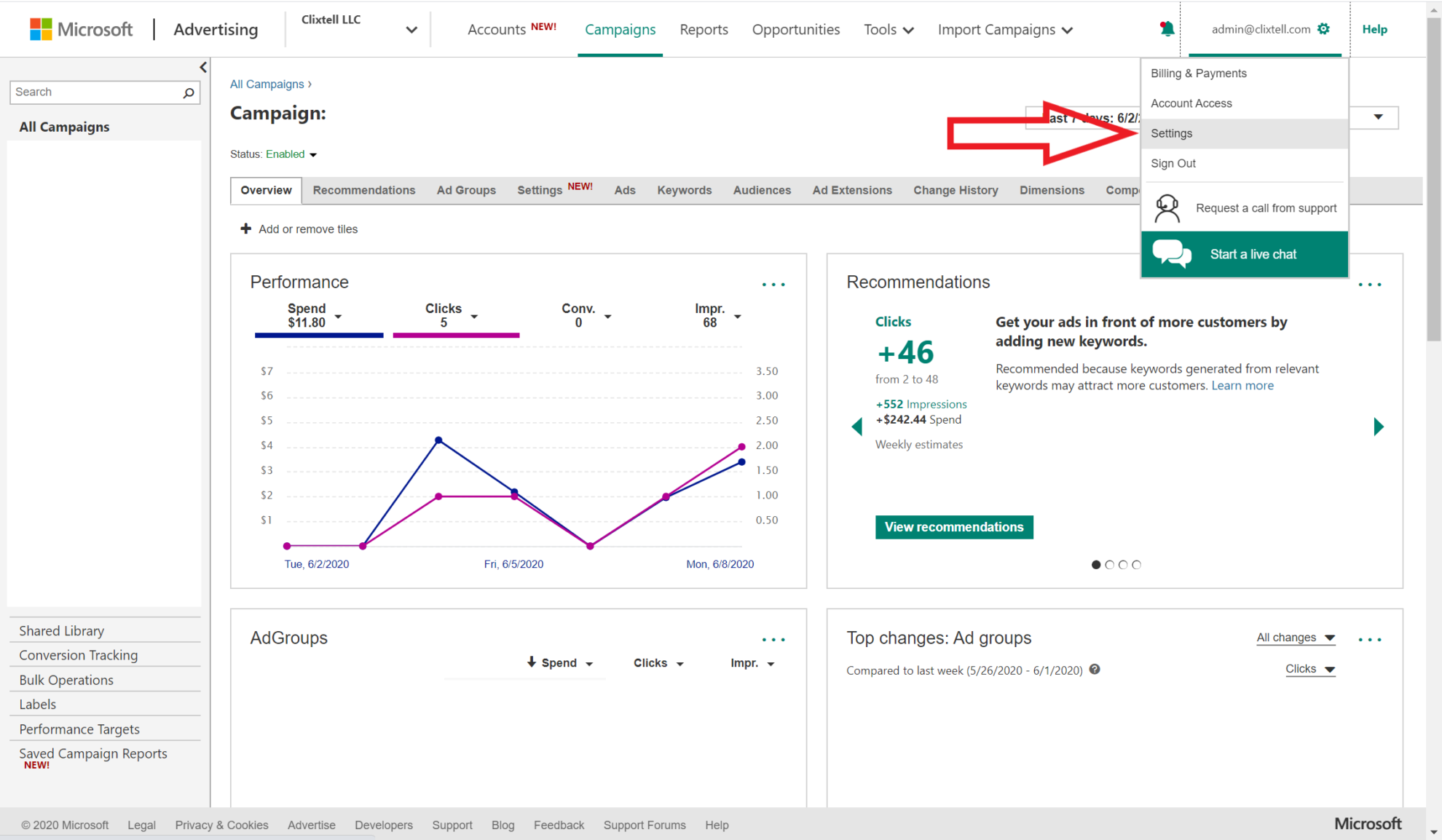The height and width of the screenshot is (840, 1442).
Task: Open the Performance tile ellipsis menu
Action: 773,284
